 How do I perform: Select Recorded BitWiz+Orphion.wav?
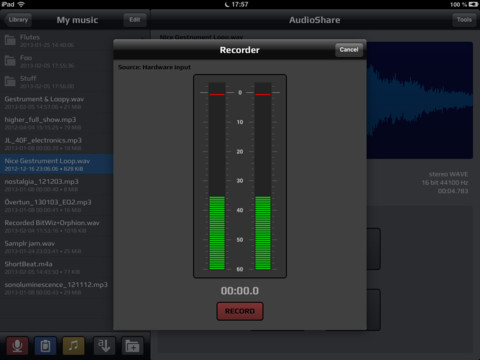tap(57, 226)
